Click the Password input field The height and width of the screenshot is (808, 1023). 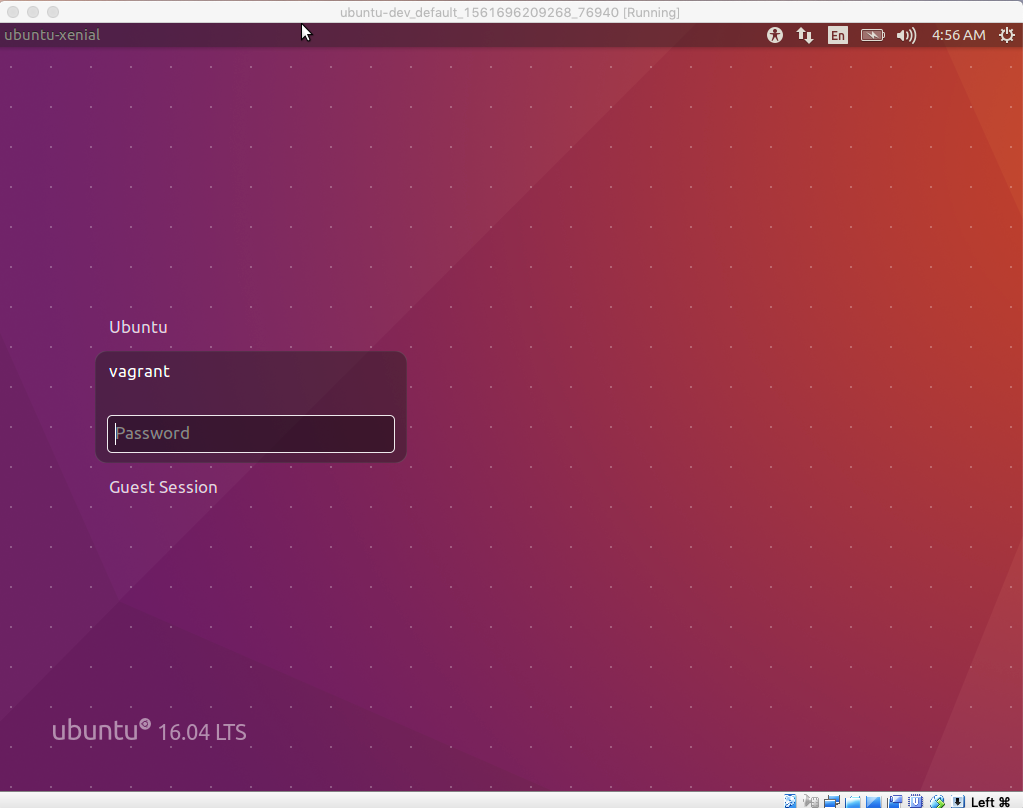point(251,434)
